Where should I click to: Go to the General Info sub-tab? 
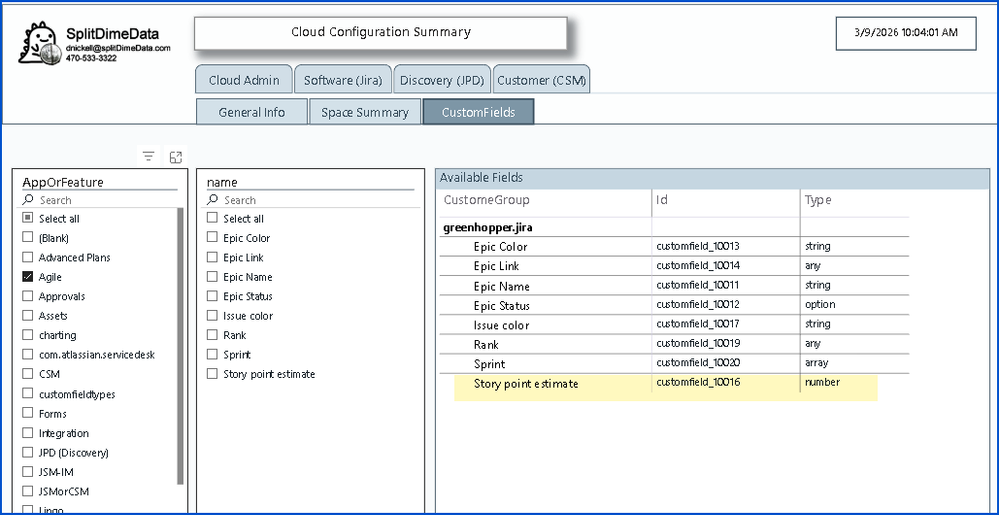(x=252, y=112)
